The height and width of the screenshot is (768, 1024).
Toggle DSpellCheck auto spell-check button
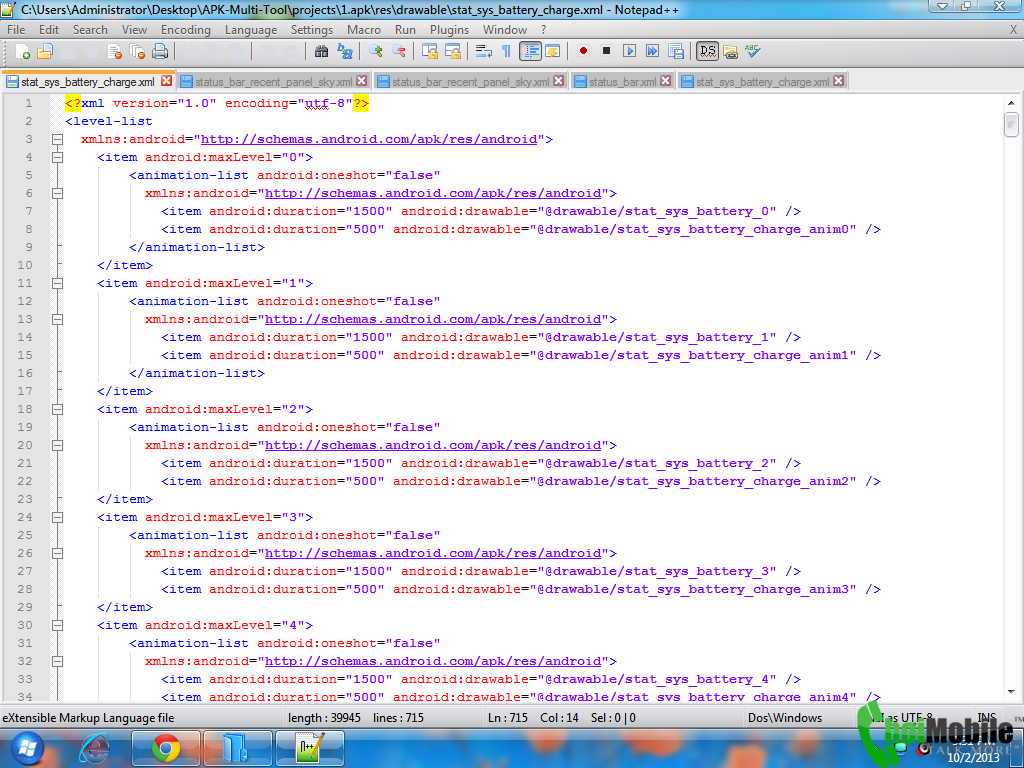(x=707, y=51)
